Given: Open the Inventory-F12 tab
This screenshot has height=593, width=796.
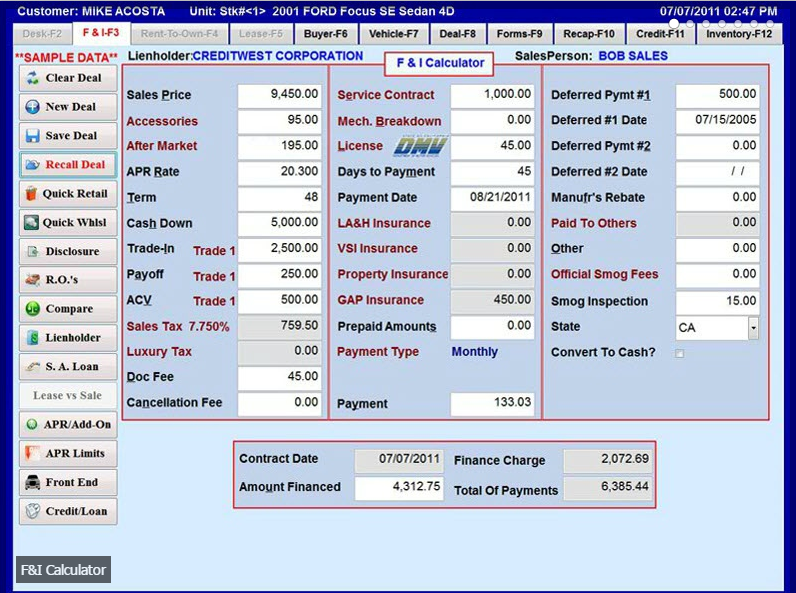Looking at the screenshot, I should (x=739, y=34).
